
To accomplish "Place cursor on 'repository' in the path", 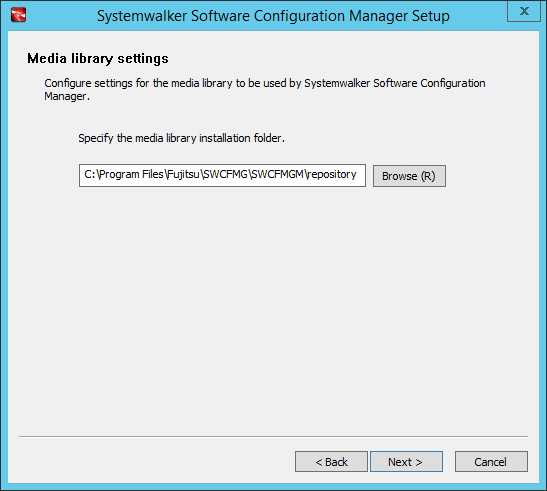I will click(332, 174).
